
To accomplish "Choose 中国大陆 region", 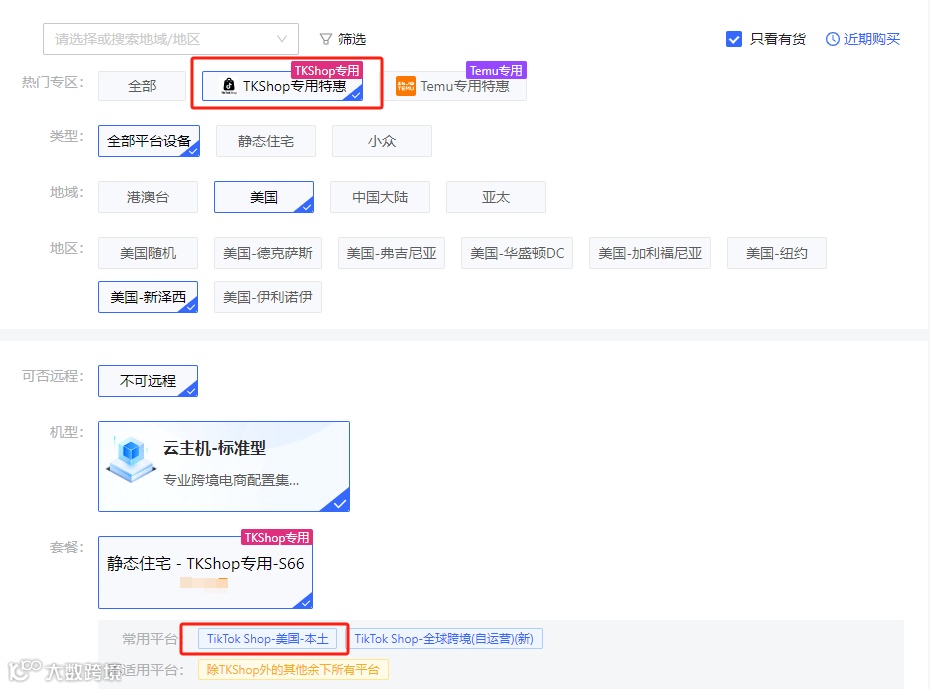I will (x=380, y=197).
